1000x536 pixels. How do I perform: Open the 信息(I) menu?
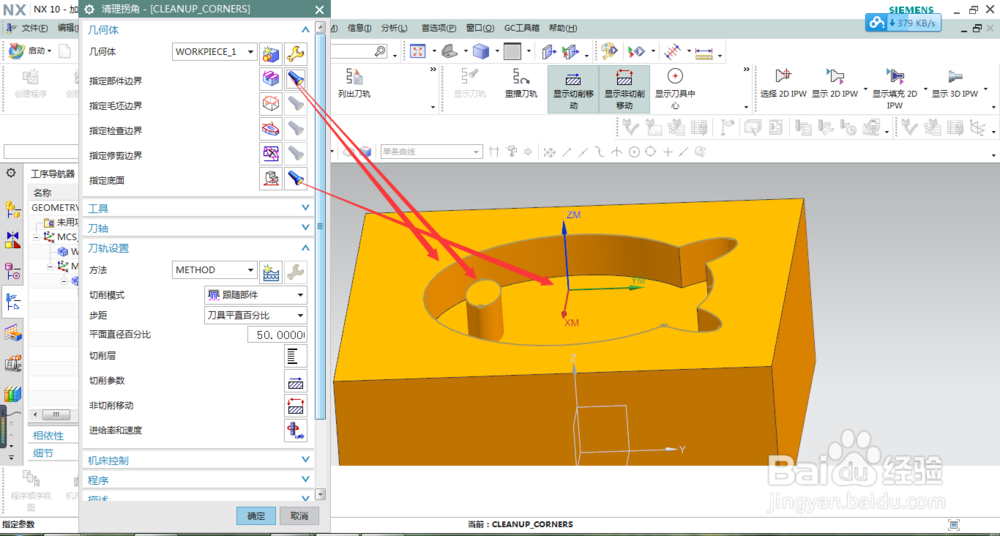(360, 28)
